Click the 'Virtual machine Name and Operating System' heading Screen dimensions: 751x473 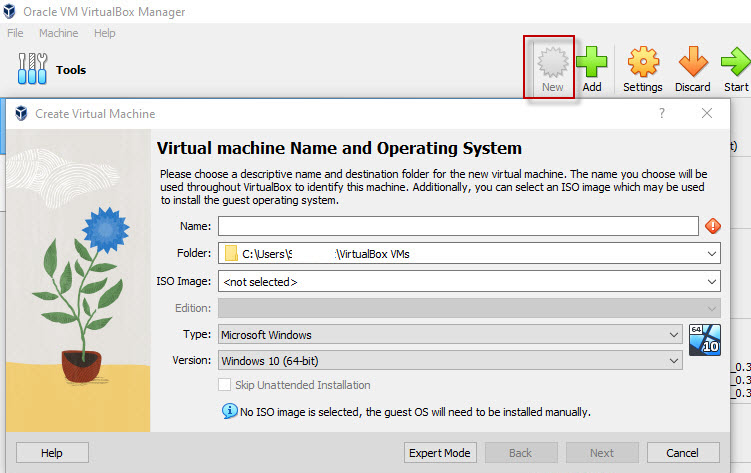339,148
